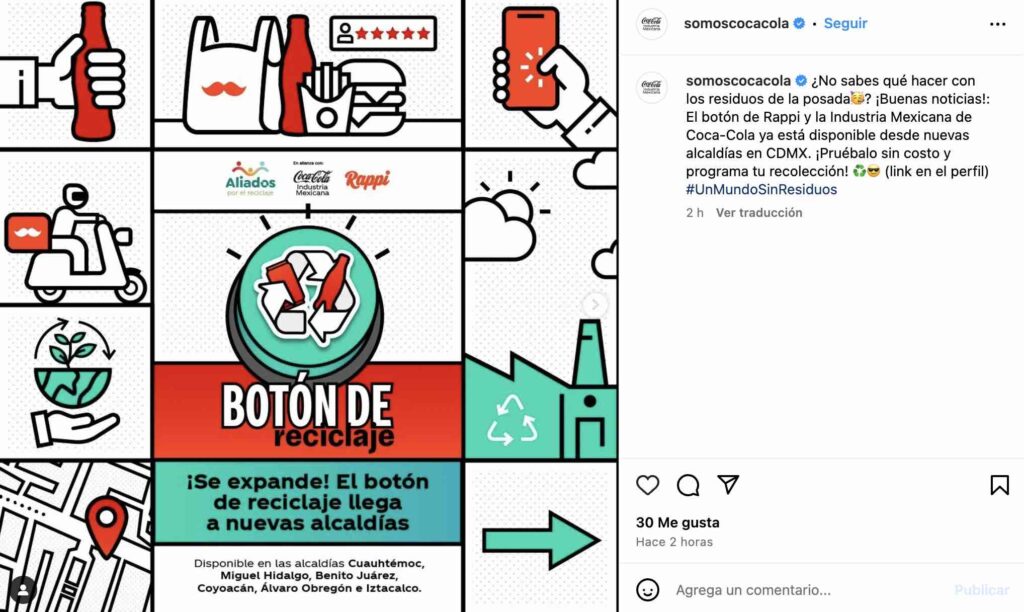
Task: Open the Hace 2 horas timestamp
Action: click(x=674, y=541)
